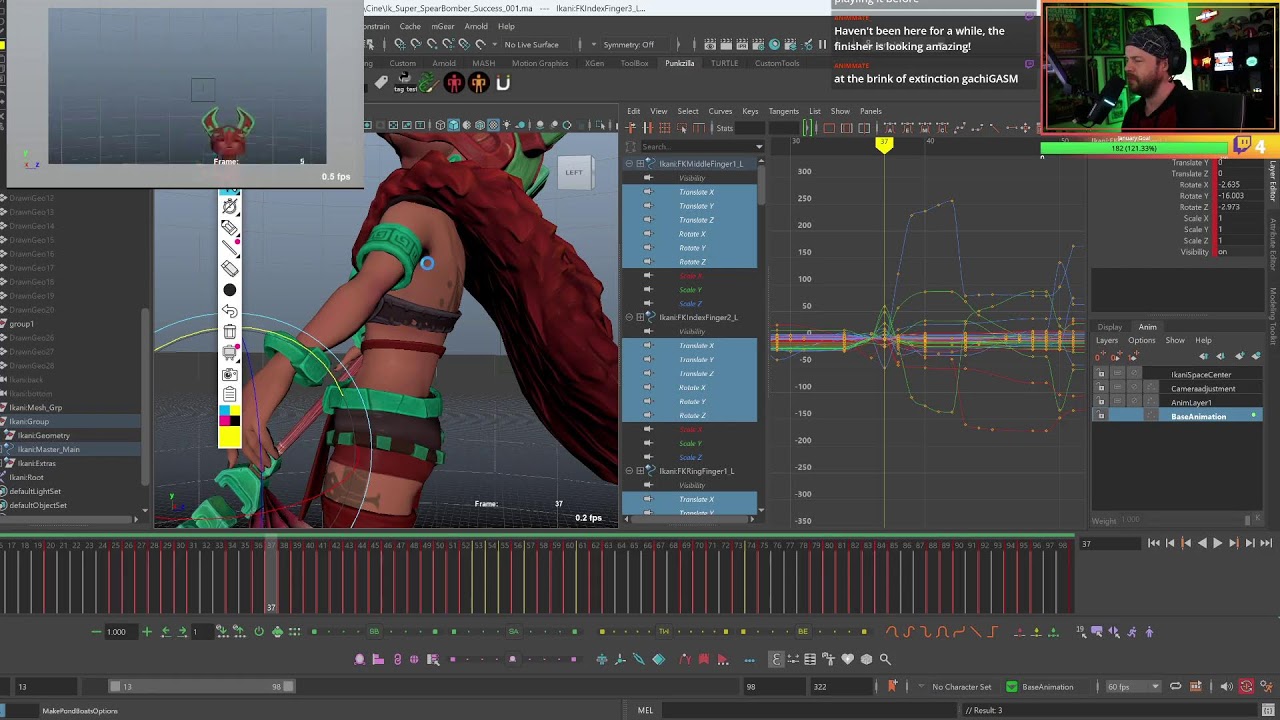
Task: Click the Rotate Y value field -16.003
Action: (x=1242, y=196)
